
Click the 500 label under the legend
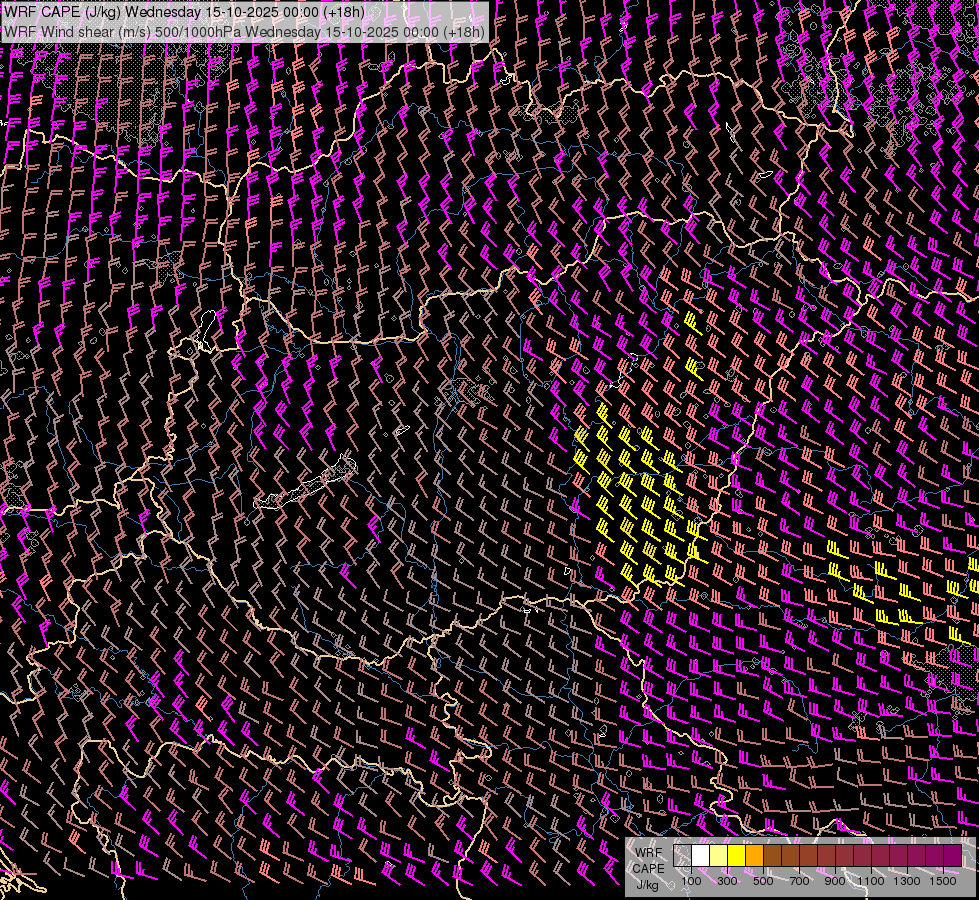point(763,881)
